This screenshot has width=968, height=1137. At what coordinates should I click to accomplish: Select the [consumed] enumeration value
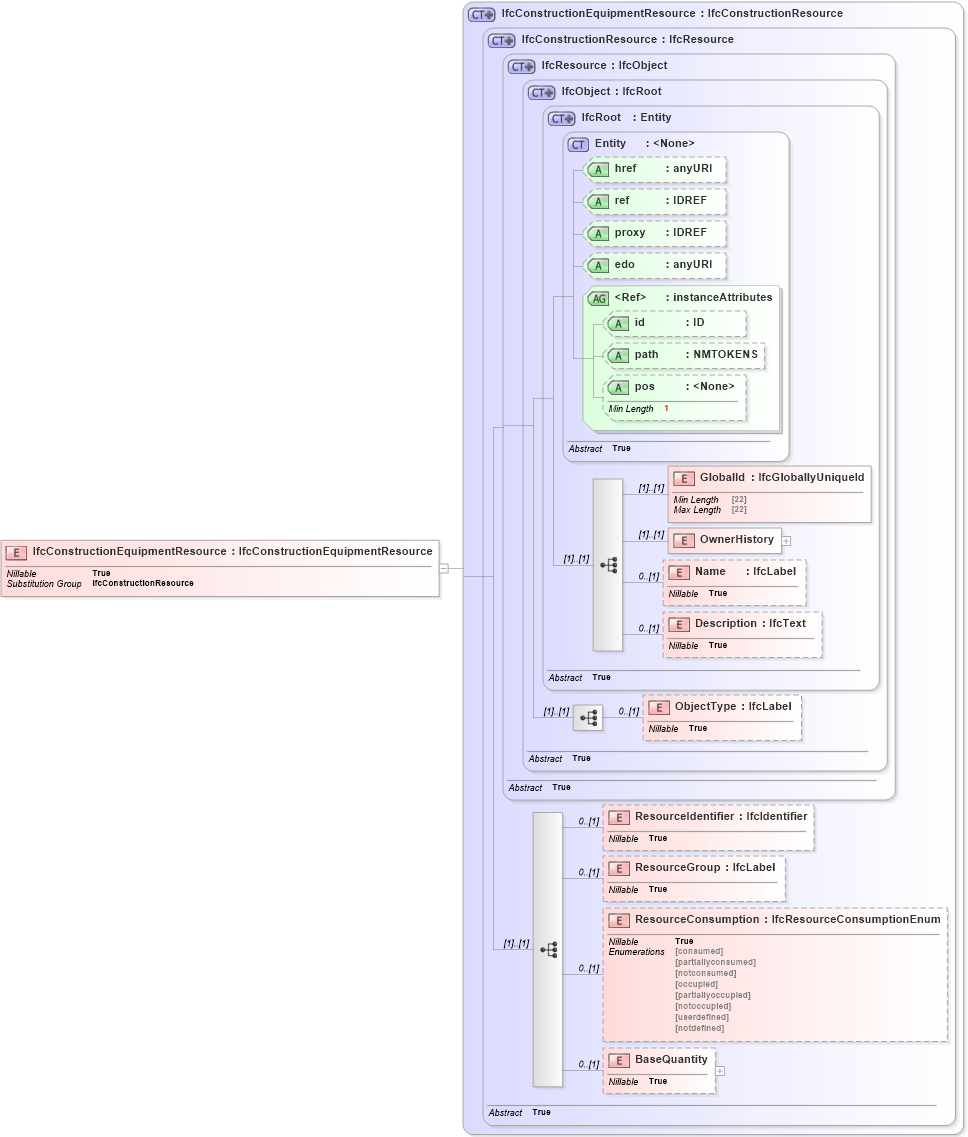pos(700,951)
